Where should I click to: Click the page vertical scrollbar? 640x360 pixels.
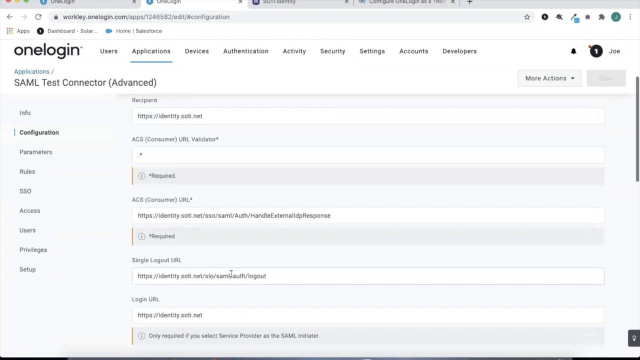click(637, 129)
